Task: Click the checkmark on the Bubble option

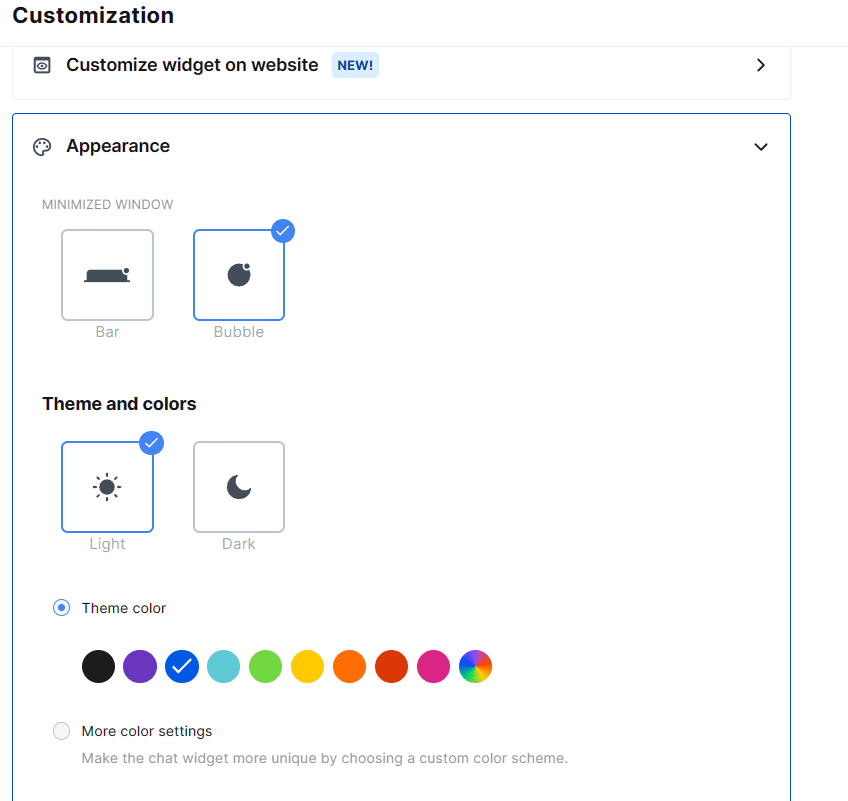Action: 283,231
